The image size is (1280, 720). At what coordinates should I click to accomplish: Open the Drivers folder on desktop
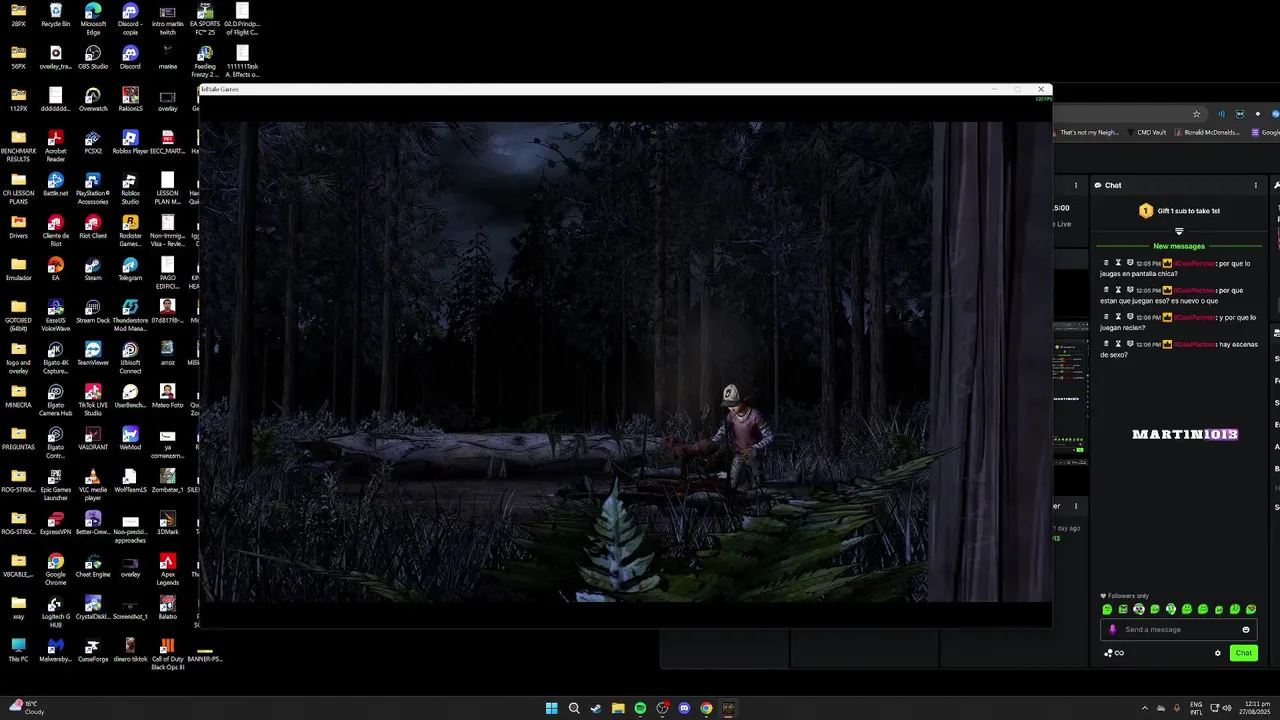click(x=18, y=225)
